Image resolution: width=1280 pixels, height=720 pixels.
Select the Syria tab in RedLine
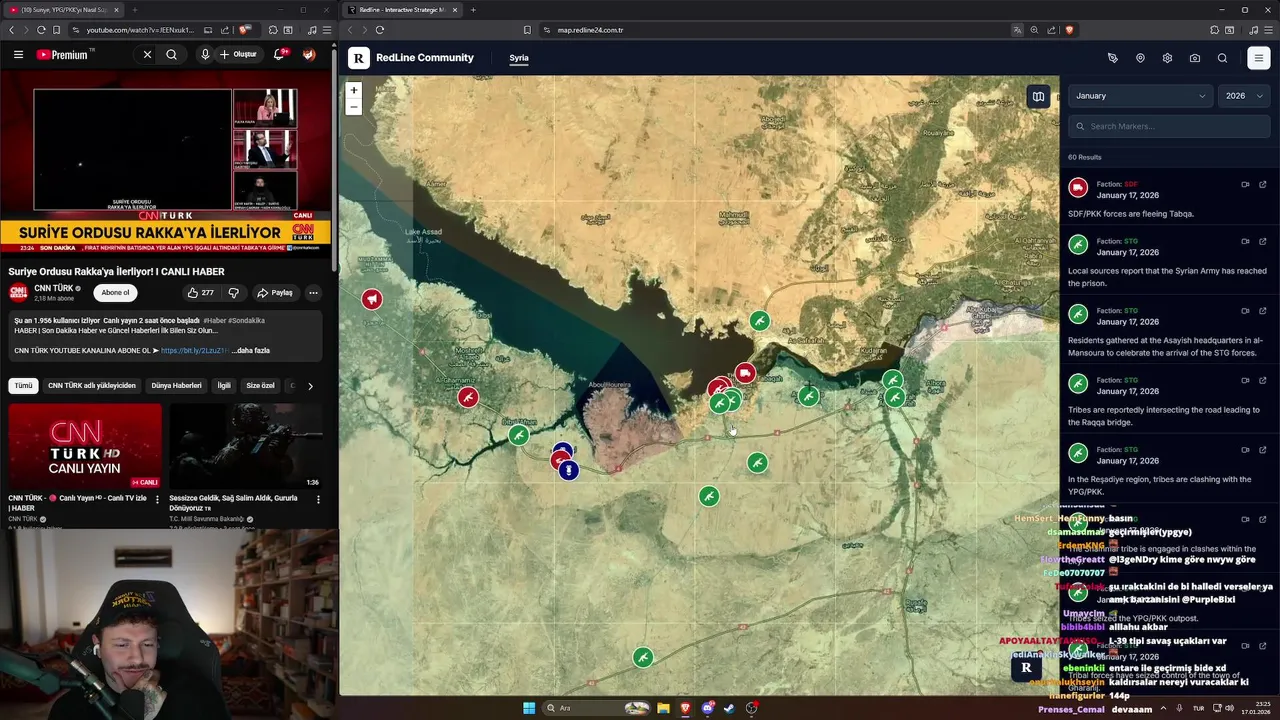pyautogui.click(x=519, y=58)
